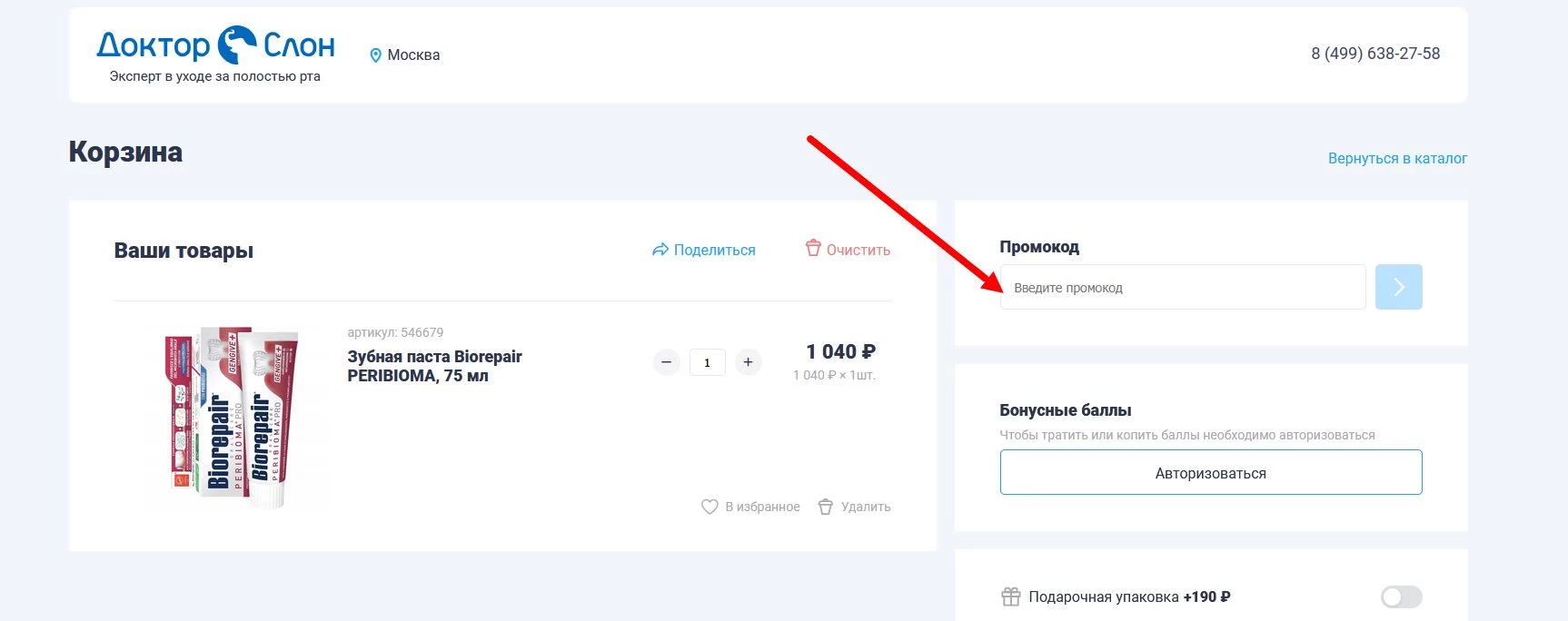Decrease quantity with the minus button
This screenshot has height=621, width=1568.
[666, 362]
